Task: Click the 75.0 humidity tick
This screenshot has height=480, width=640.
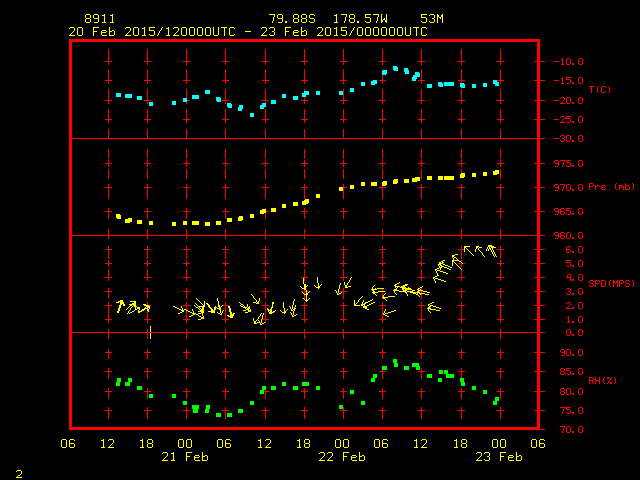Action: coord(571,411)
